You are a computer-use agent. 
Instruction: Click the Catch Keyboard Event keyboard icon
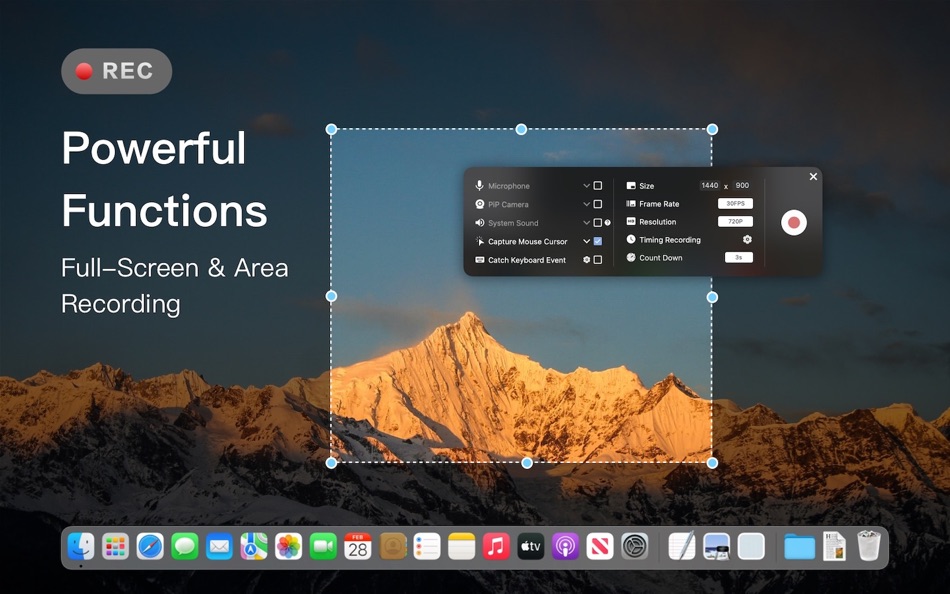click(x=479, y=259)
